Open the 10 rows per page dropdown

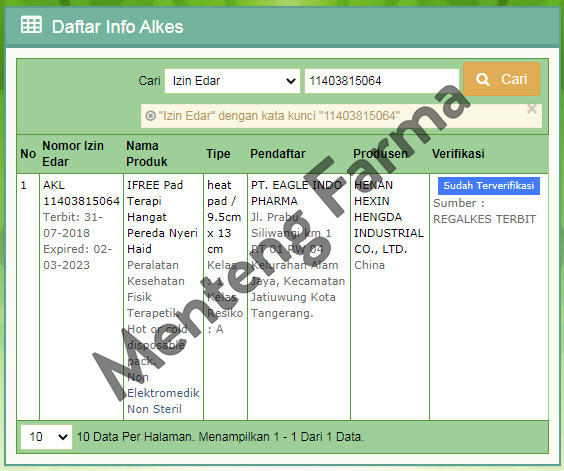coord(46,437)
